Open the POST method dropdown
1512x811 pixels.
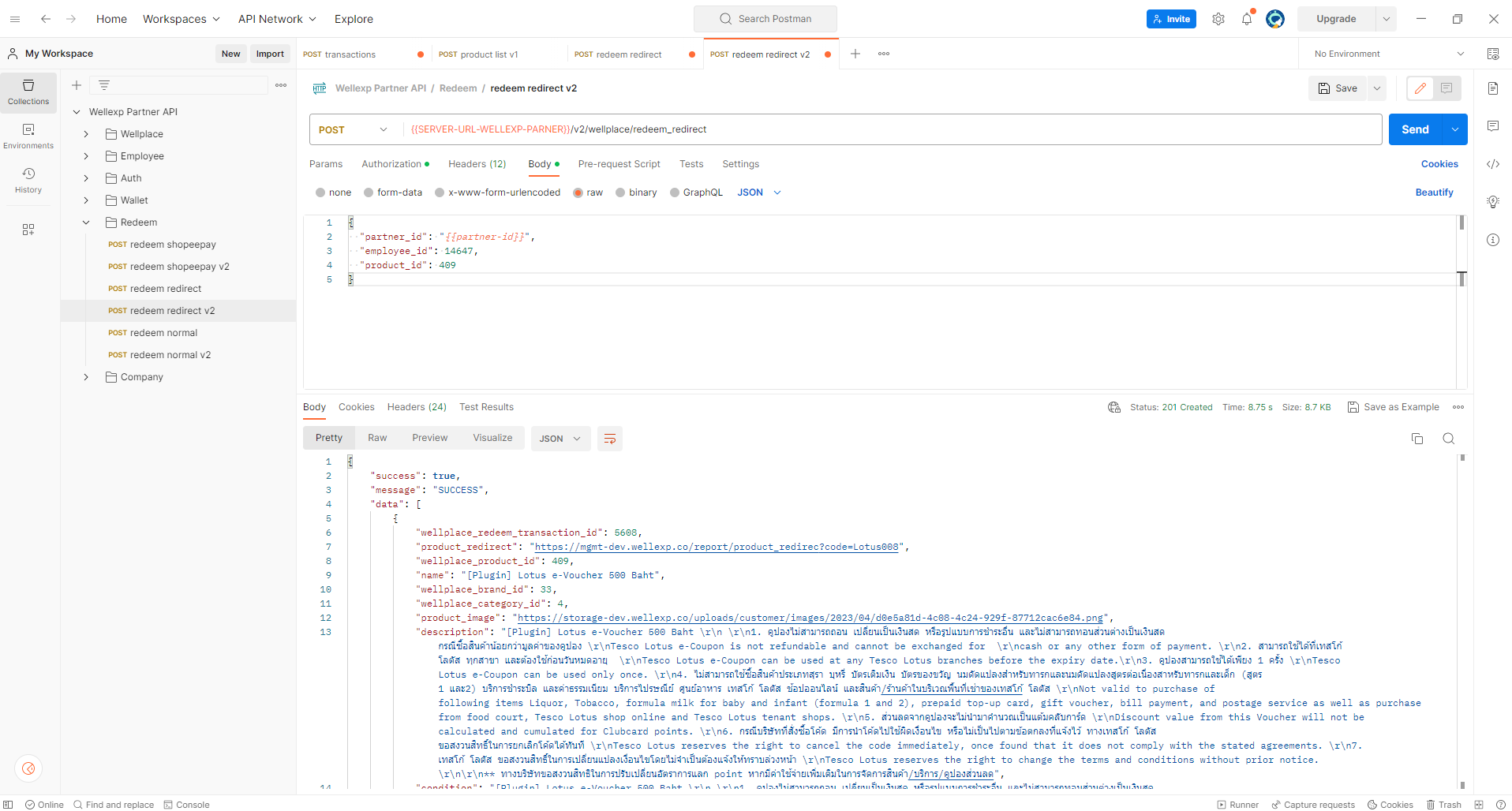point(353,129)
